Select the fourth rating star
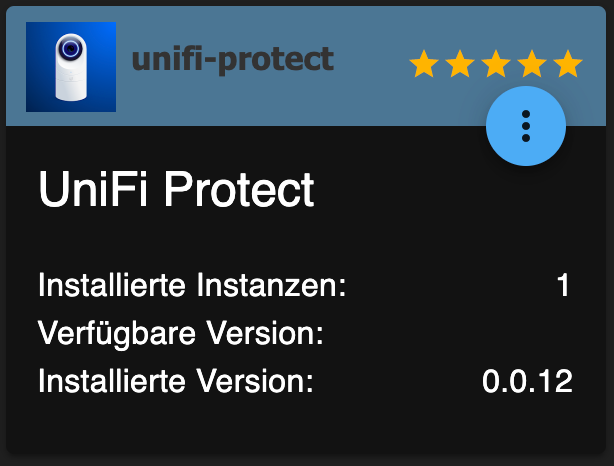614x466 pixels. coord(532,63)
